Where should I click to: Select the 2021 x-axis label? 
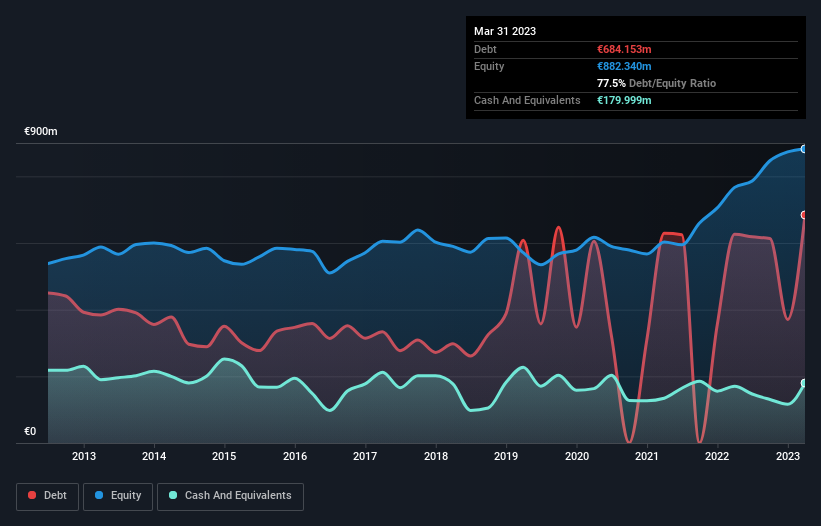pyautogui.click(x=647, y=456)
